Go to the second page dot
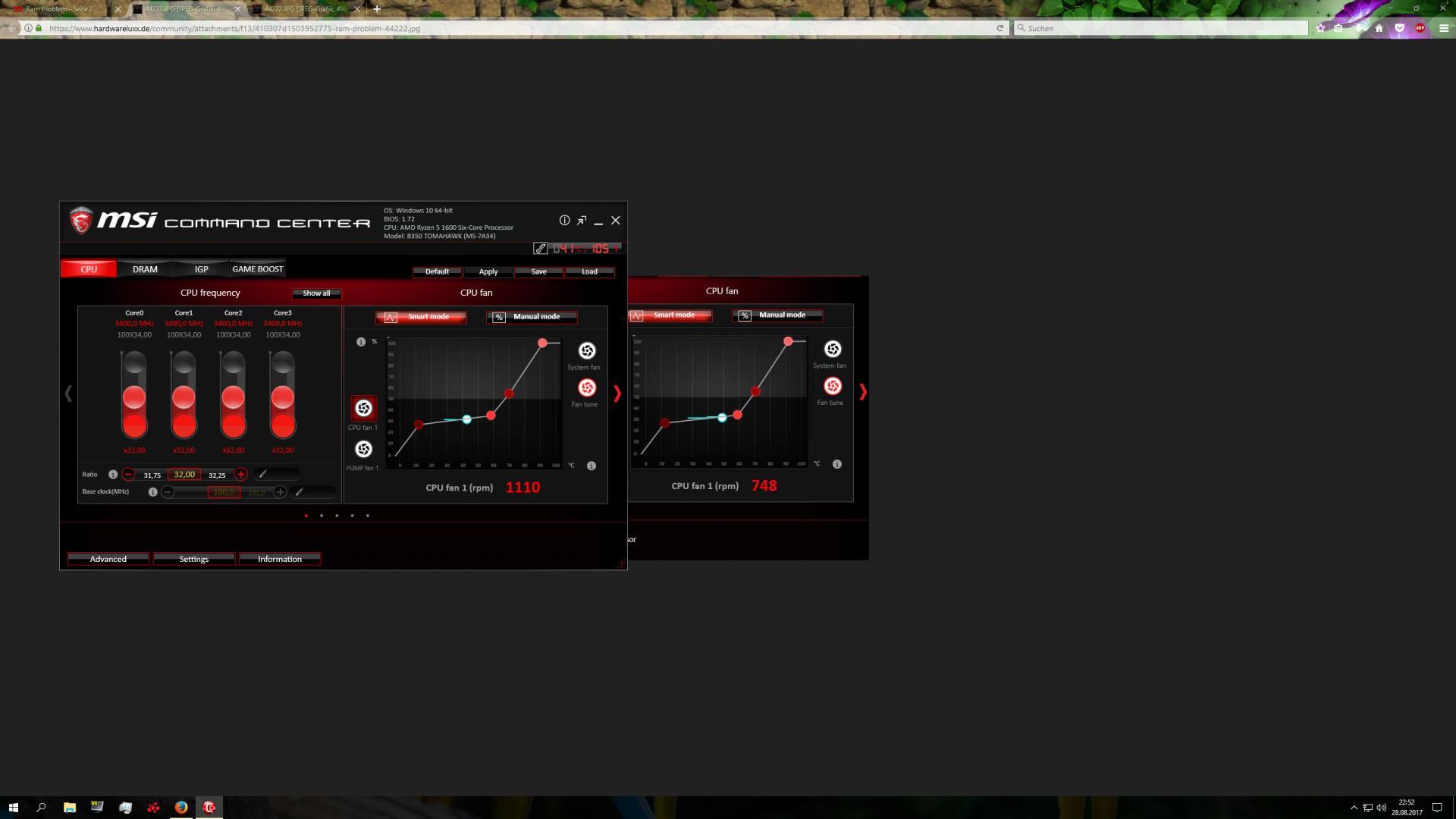Image resolution: width=1456 pixels, height=819 pixels. pos(322,516)
